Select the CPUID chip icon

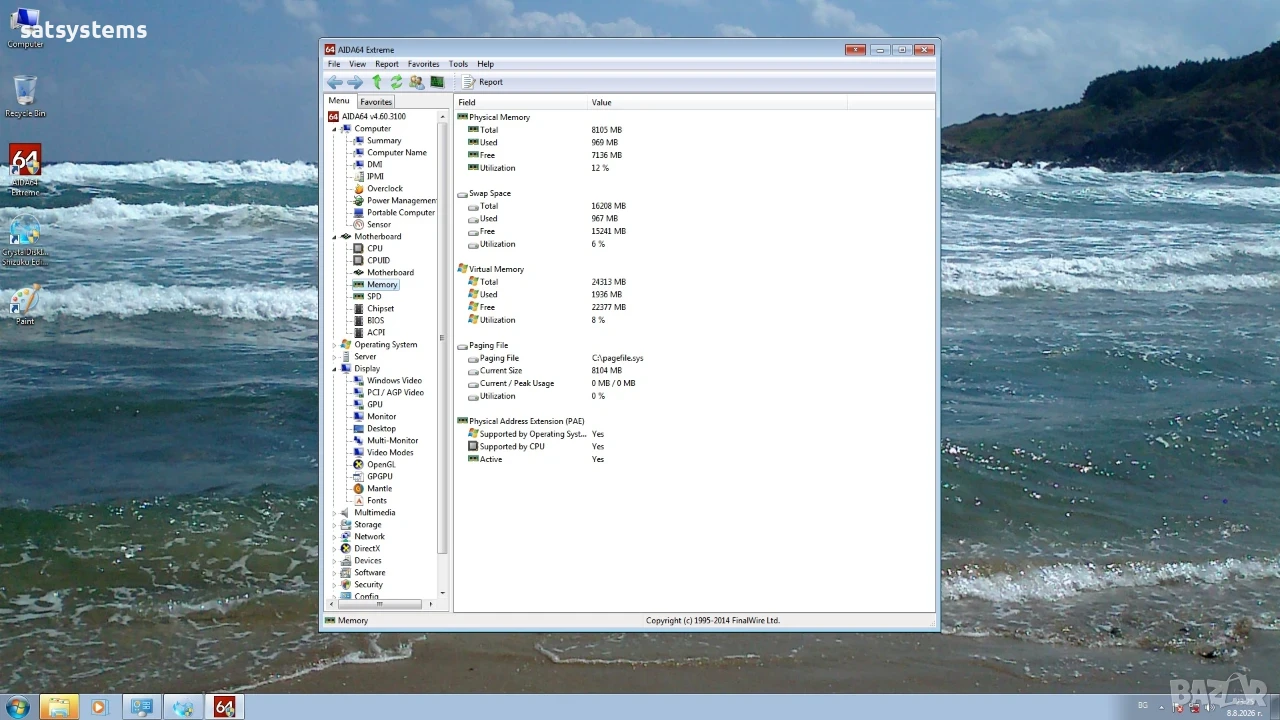point(359,261)
